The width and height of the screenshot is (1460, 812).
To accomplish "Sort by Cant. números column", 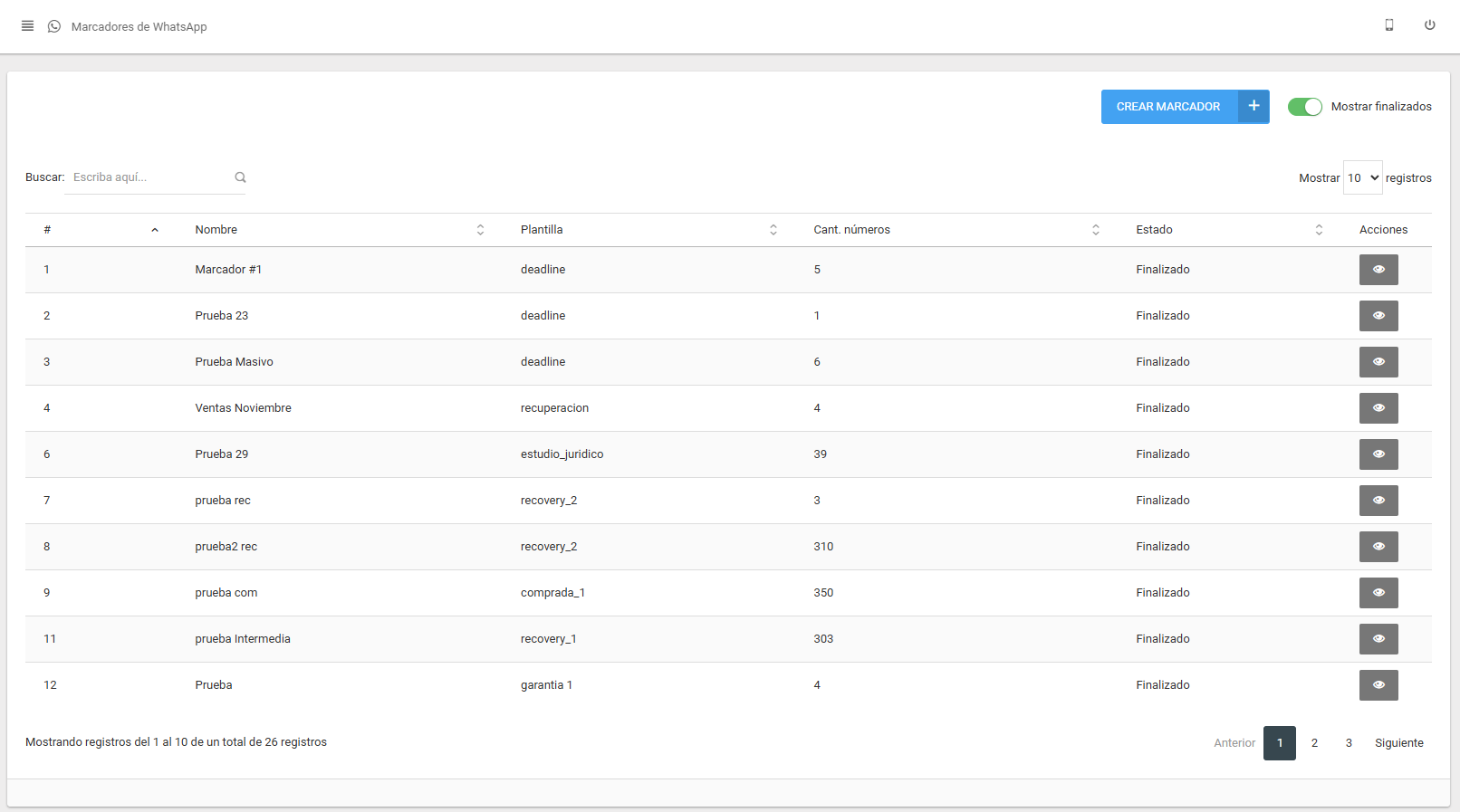I will 1095,230.
